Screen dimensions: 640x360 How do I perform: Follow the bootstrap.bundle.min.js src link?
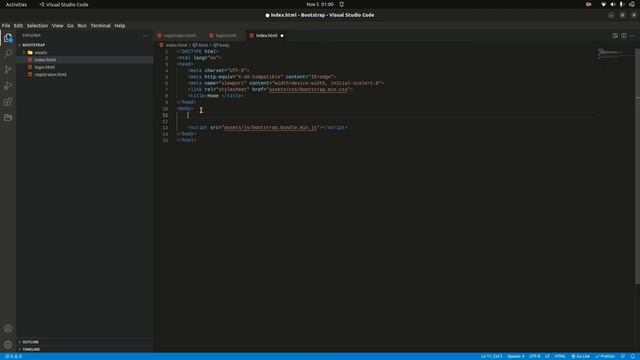(x=270, y=127)
